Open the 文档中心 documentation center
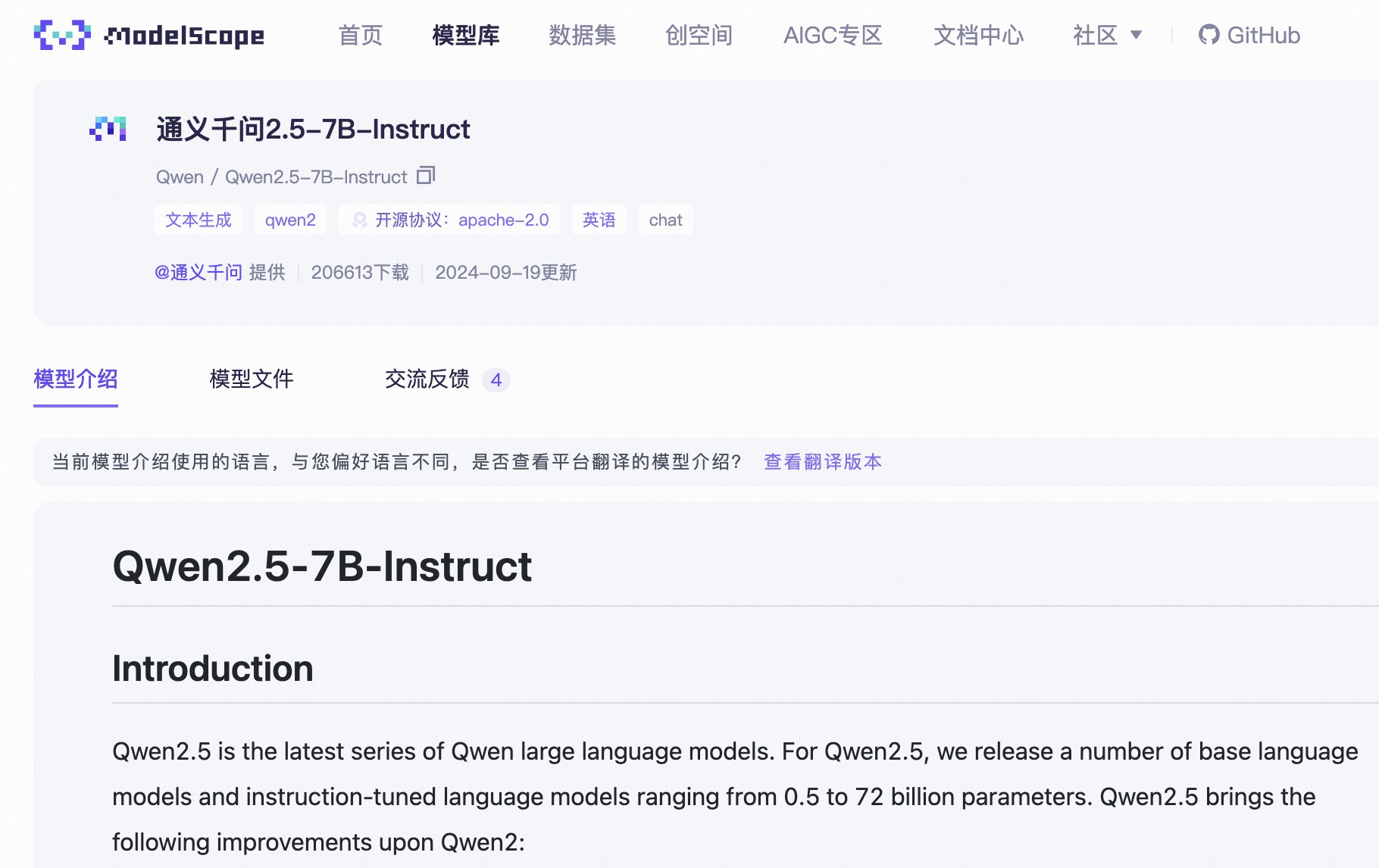The image size is (1379, 868). coord(978,35)
